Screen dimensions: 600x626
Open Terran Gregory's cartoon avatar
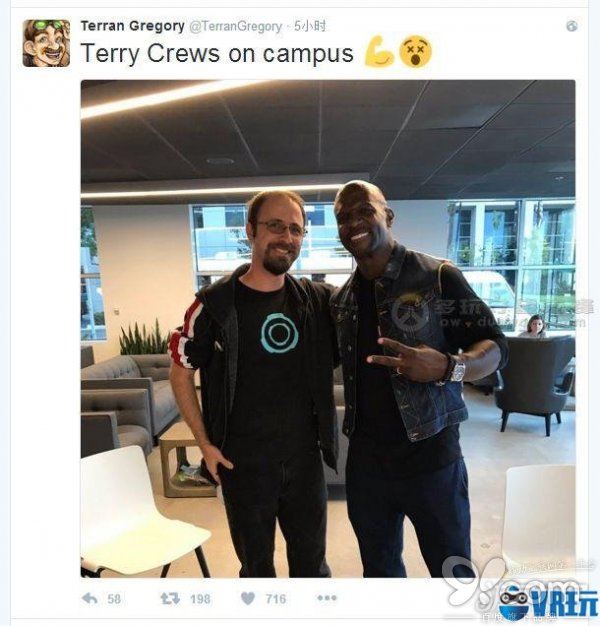(46, 43)
